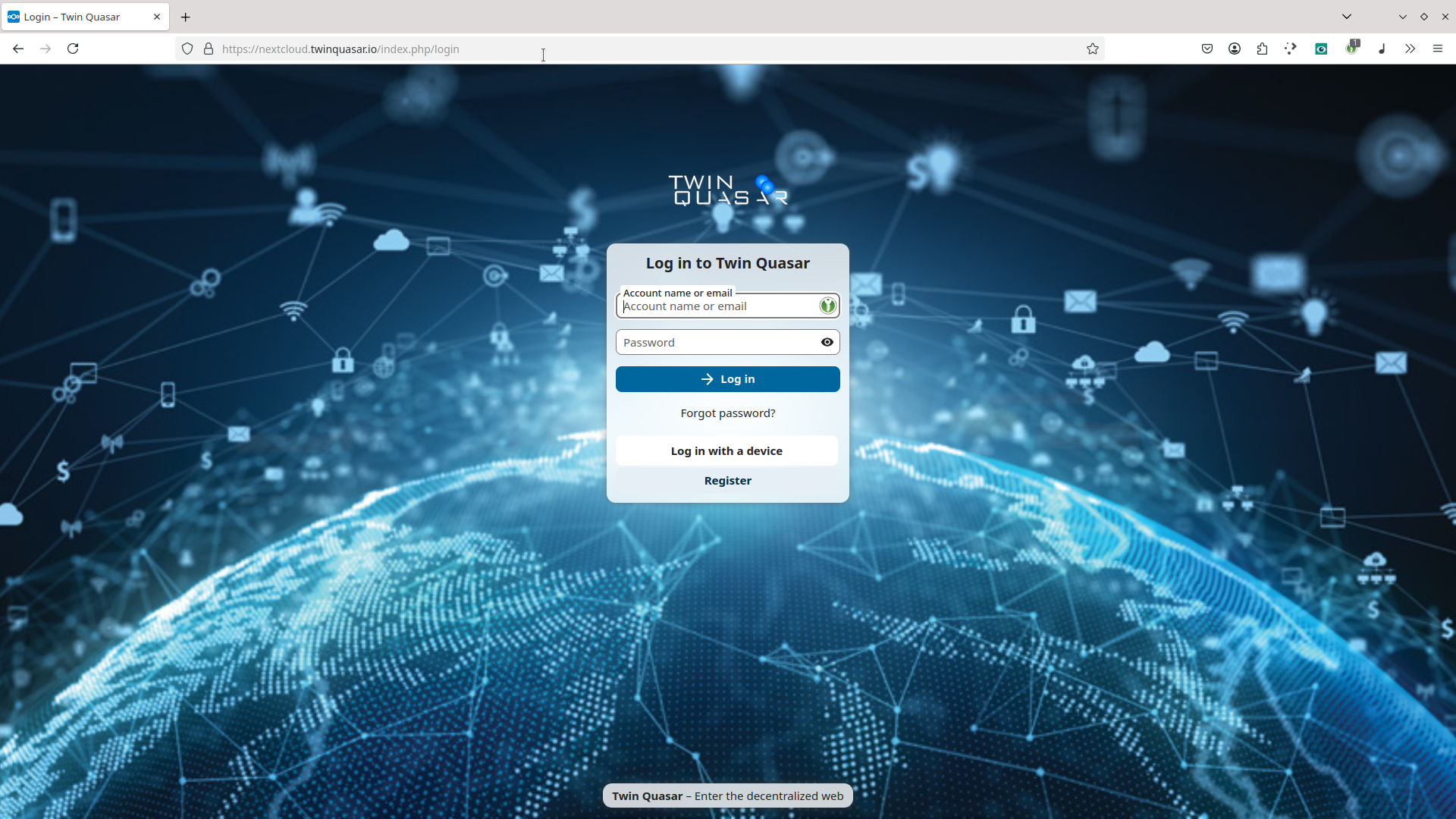Screen dimensions: 1456x819
Task: Click the green extension icon with badge 1
Action: (1353, 48)
